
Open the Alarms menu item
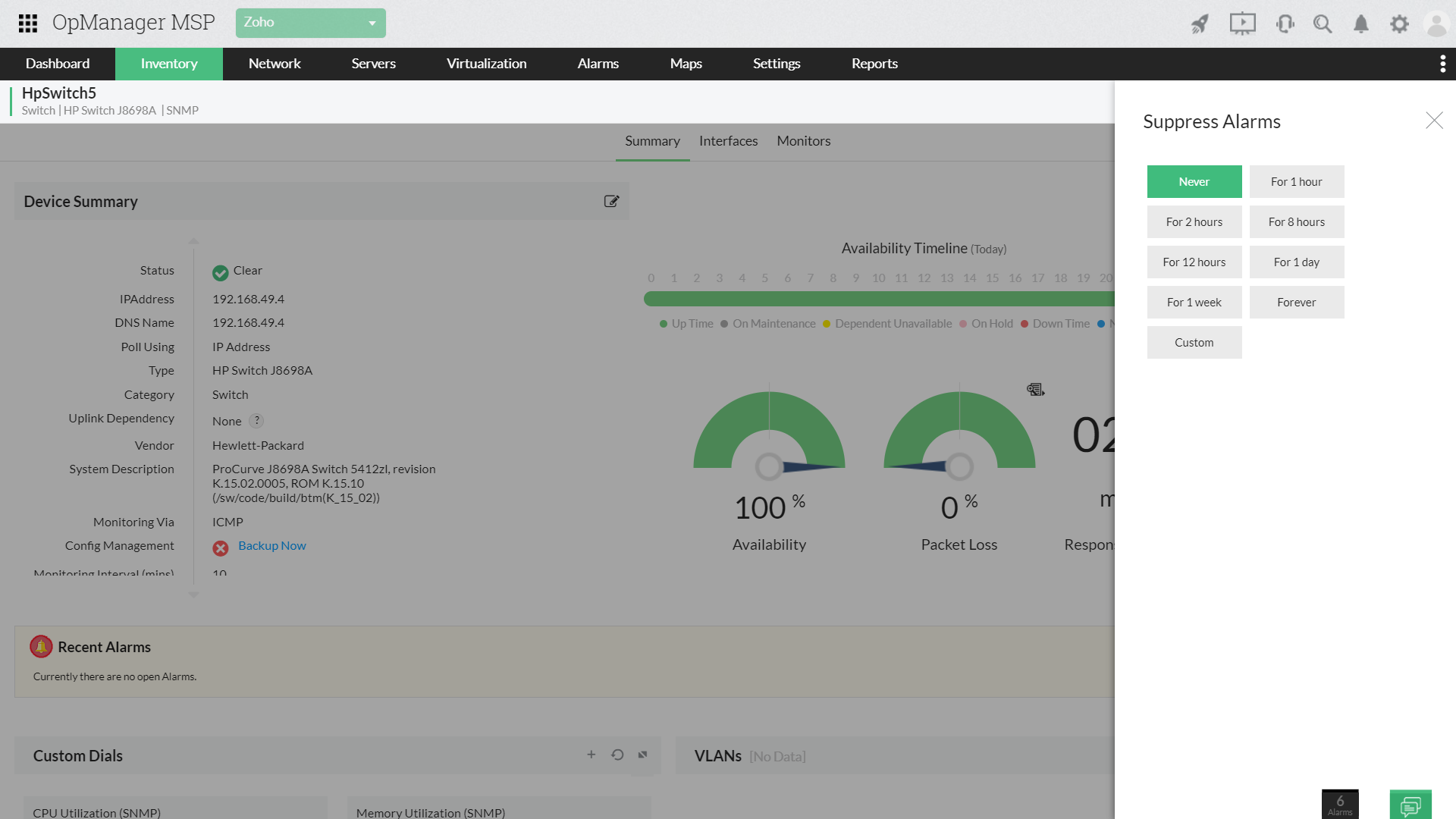pos(598,64)
